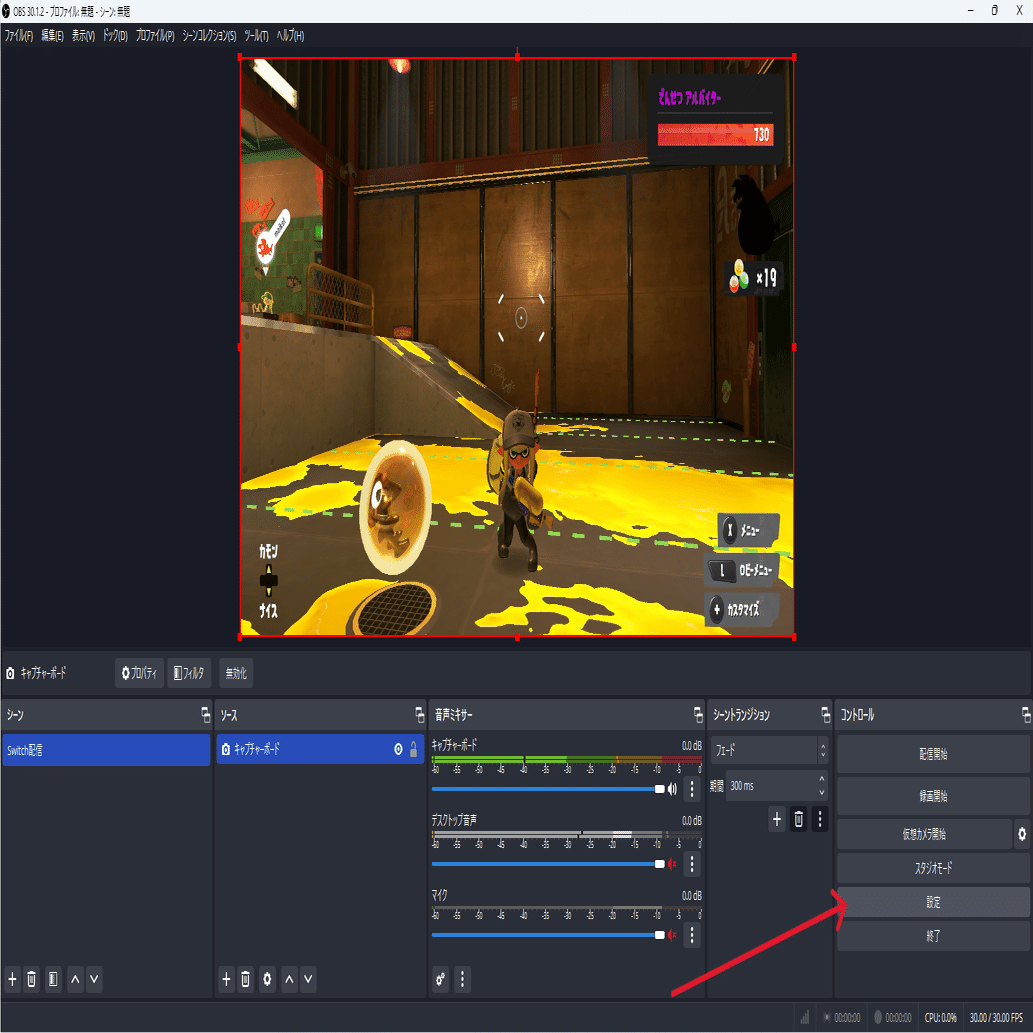This screenshot has width=1033, height=1033.
Task: Click 仮想カメラ開始 button
Action: pos(924,834)
